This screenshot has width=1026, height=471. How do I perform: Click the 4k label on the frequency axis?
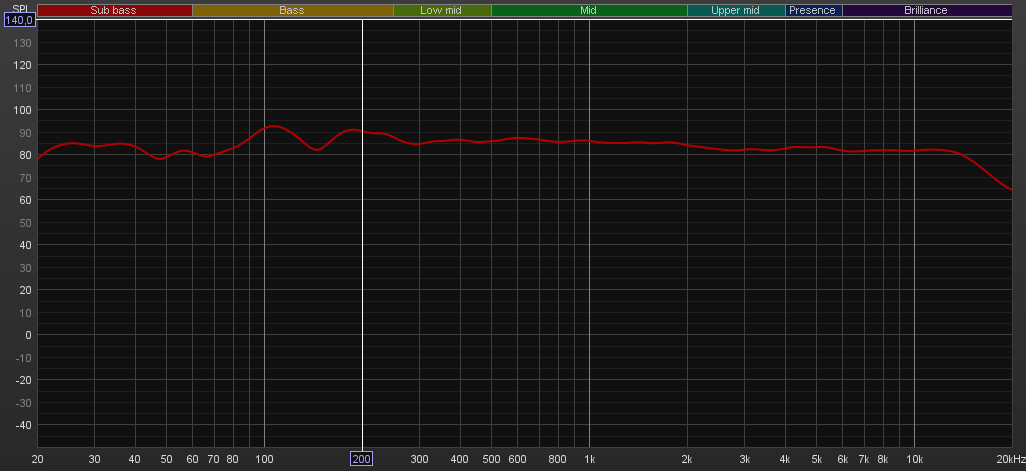point(785,459)
